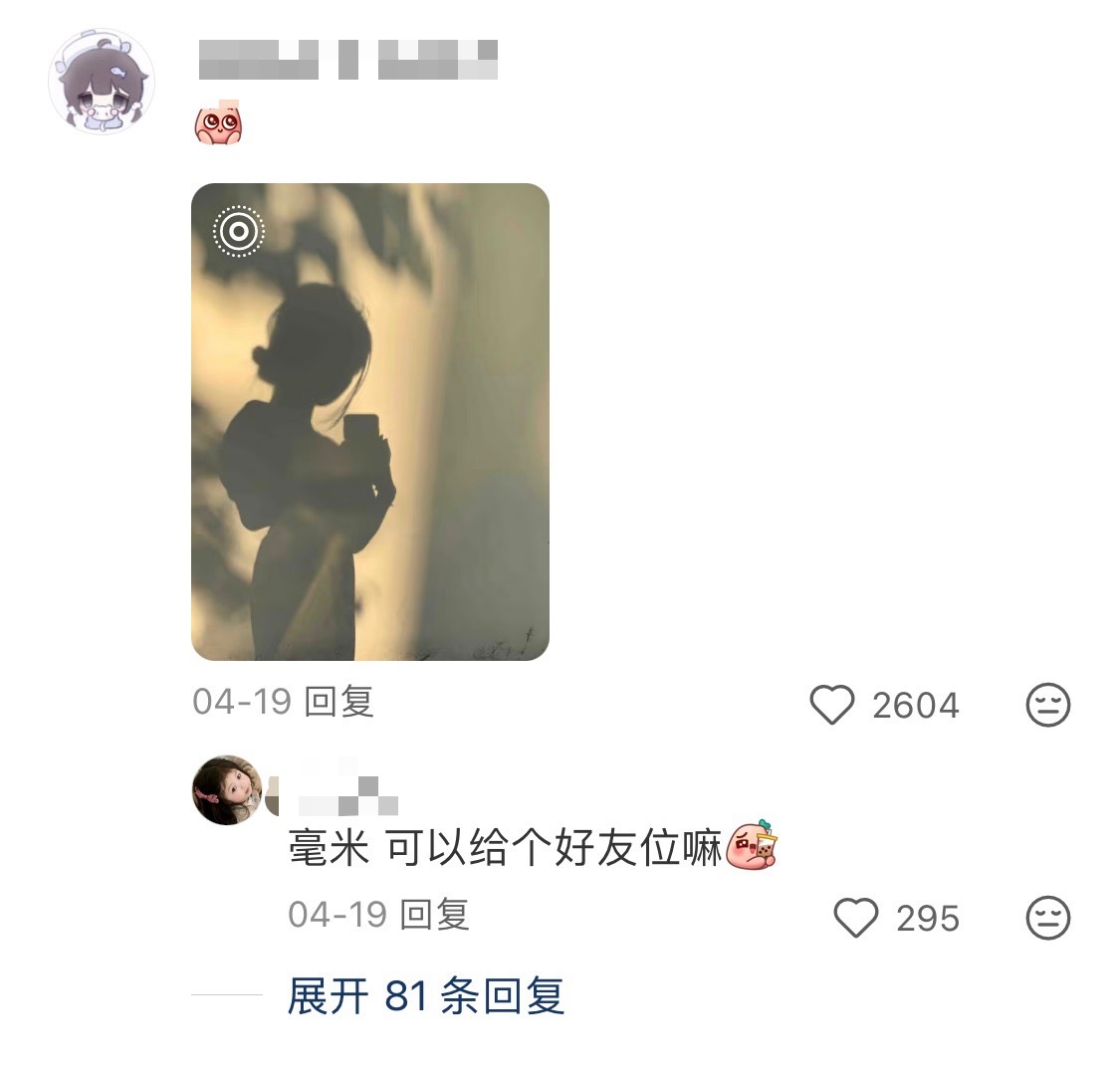Open emoji reaction for the top comment
The image size is (1120, 1069).
click(1048, 705)
